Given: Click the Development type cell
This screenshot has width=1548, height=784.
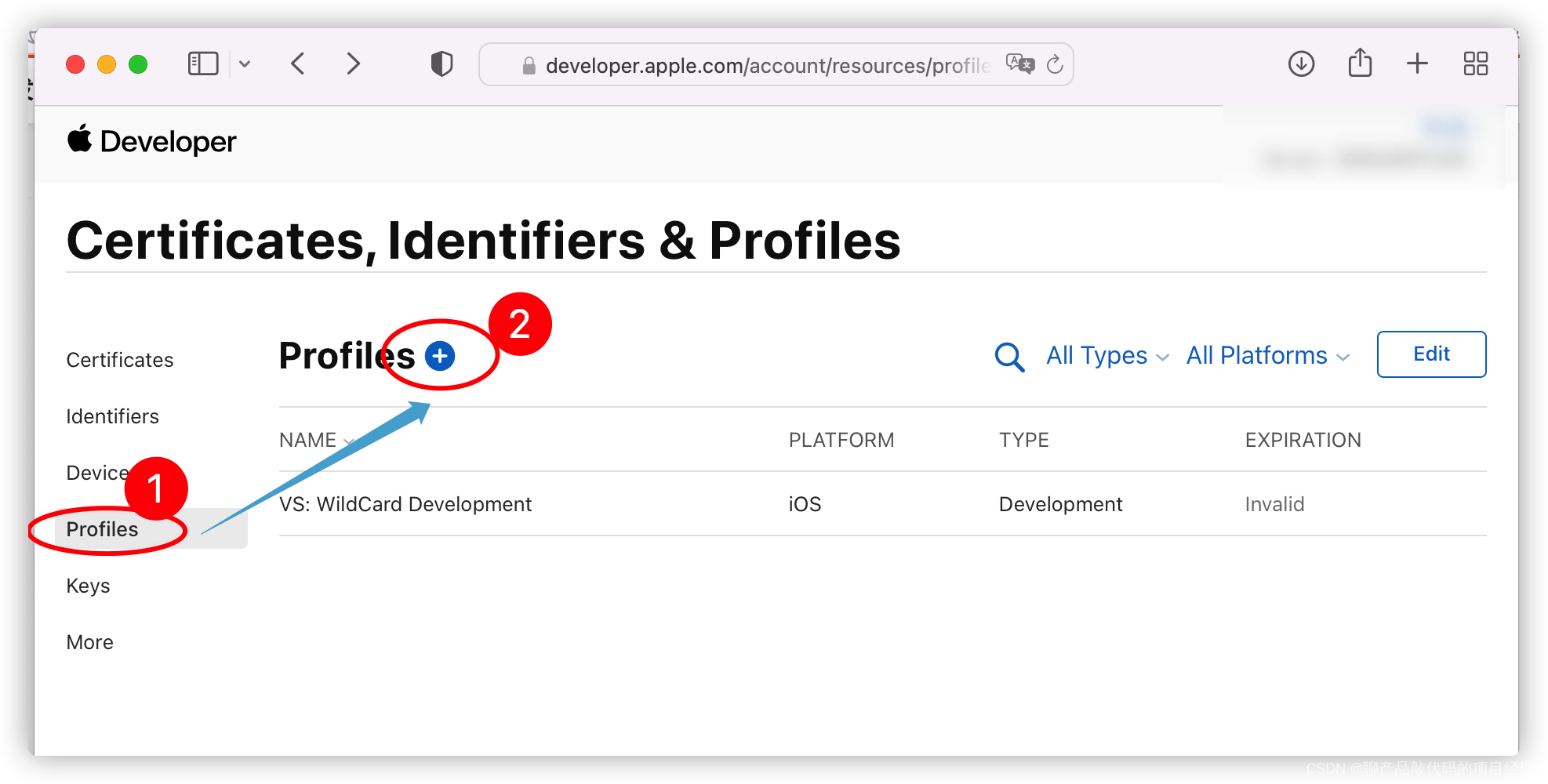Looking at the screenshot, I should (x=1060, y=504).
